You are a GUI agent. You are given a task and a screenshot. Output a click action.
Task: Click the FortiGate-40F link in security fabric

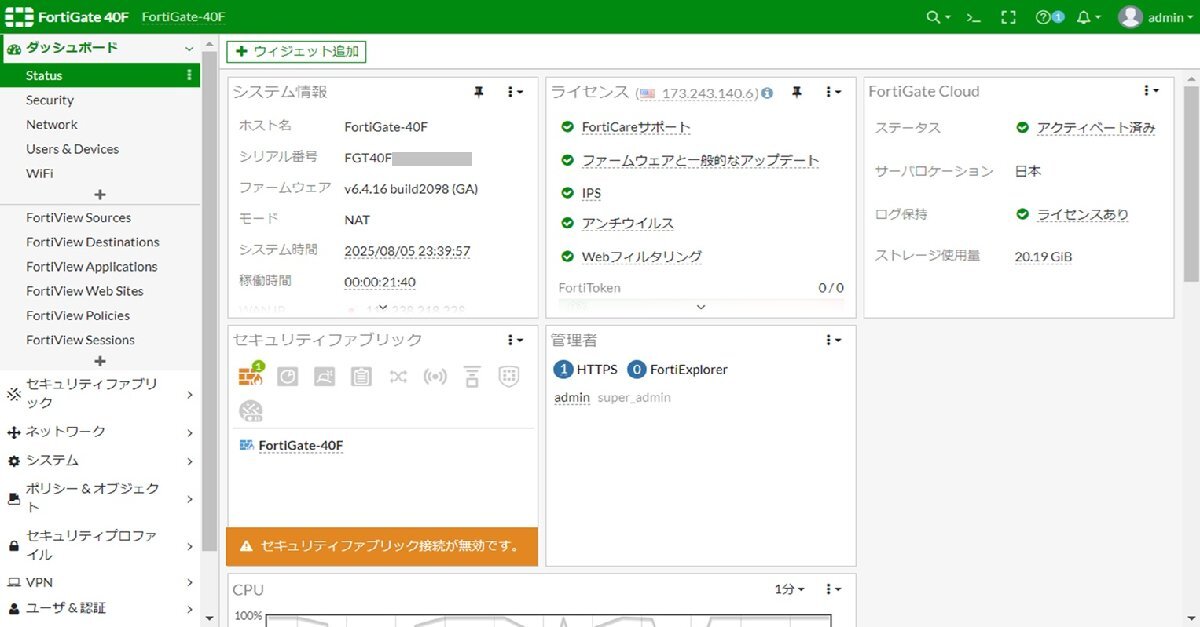(x=300, y=446)
